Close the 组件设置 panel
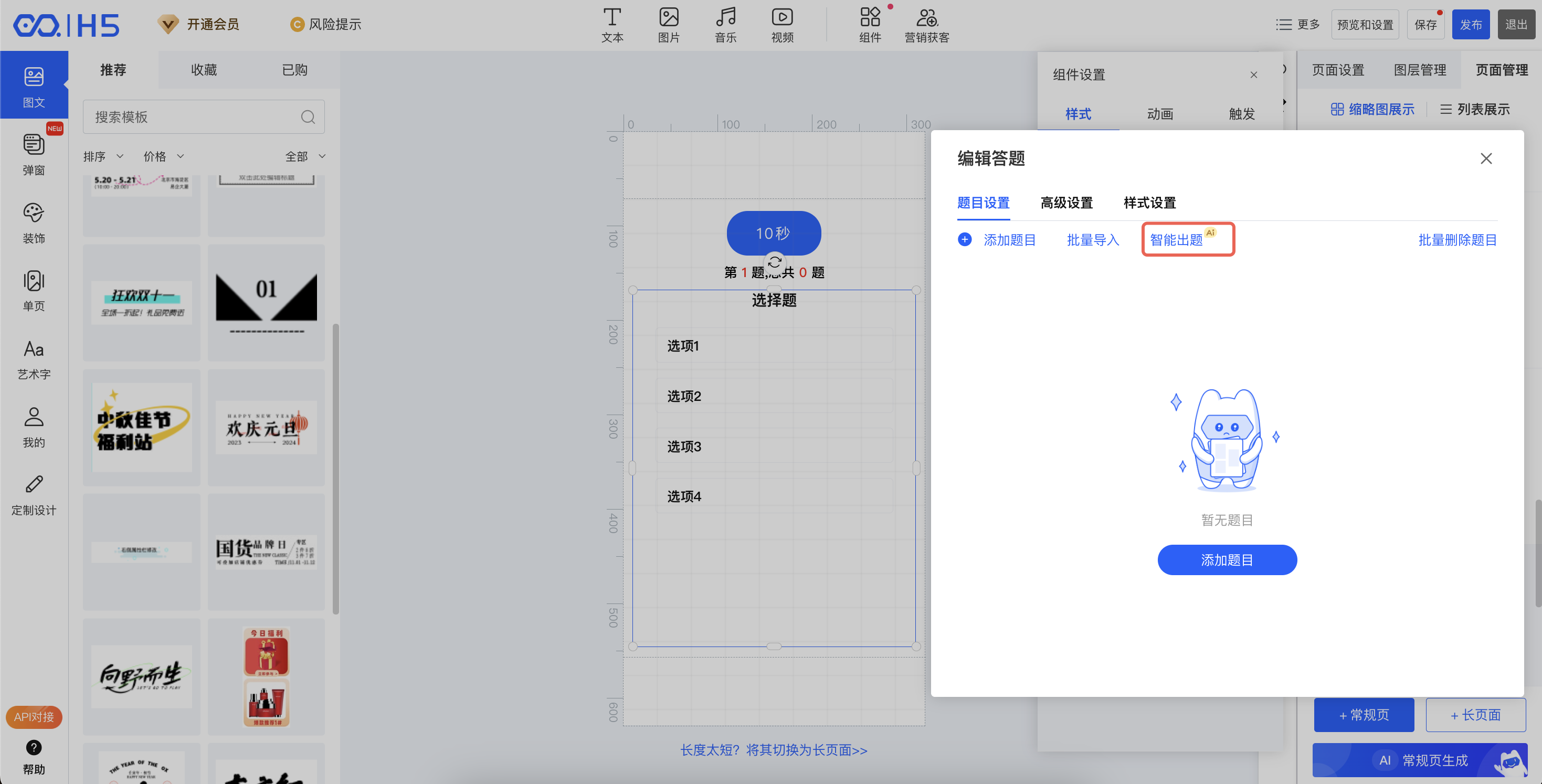 tap(1253, 75)
